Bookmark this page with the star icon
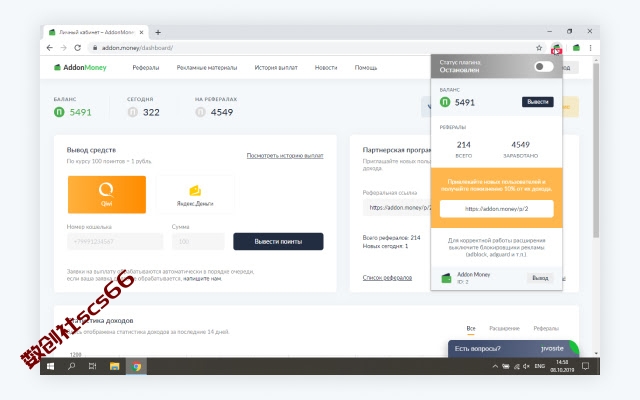 [x=539, y=48]
